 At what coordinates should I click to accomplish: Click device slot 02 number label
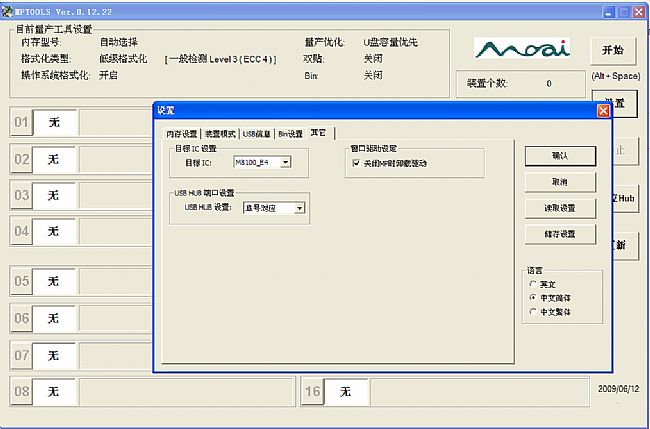(x=22, y=159)
